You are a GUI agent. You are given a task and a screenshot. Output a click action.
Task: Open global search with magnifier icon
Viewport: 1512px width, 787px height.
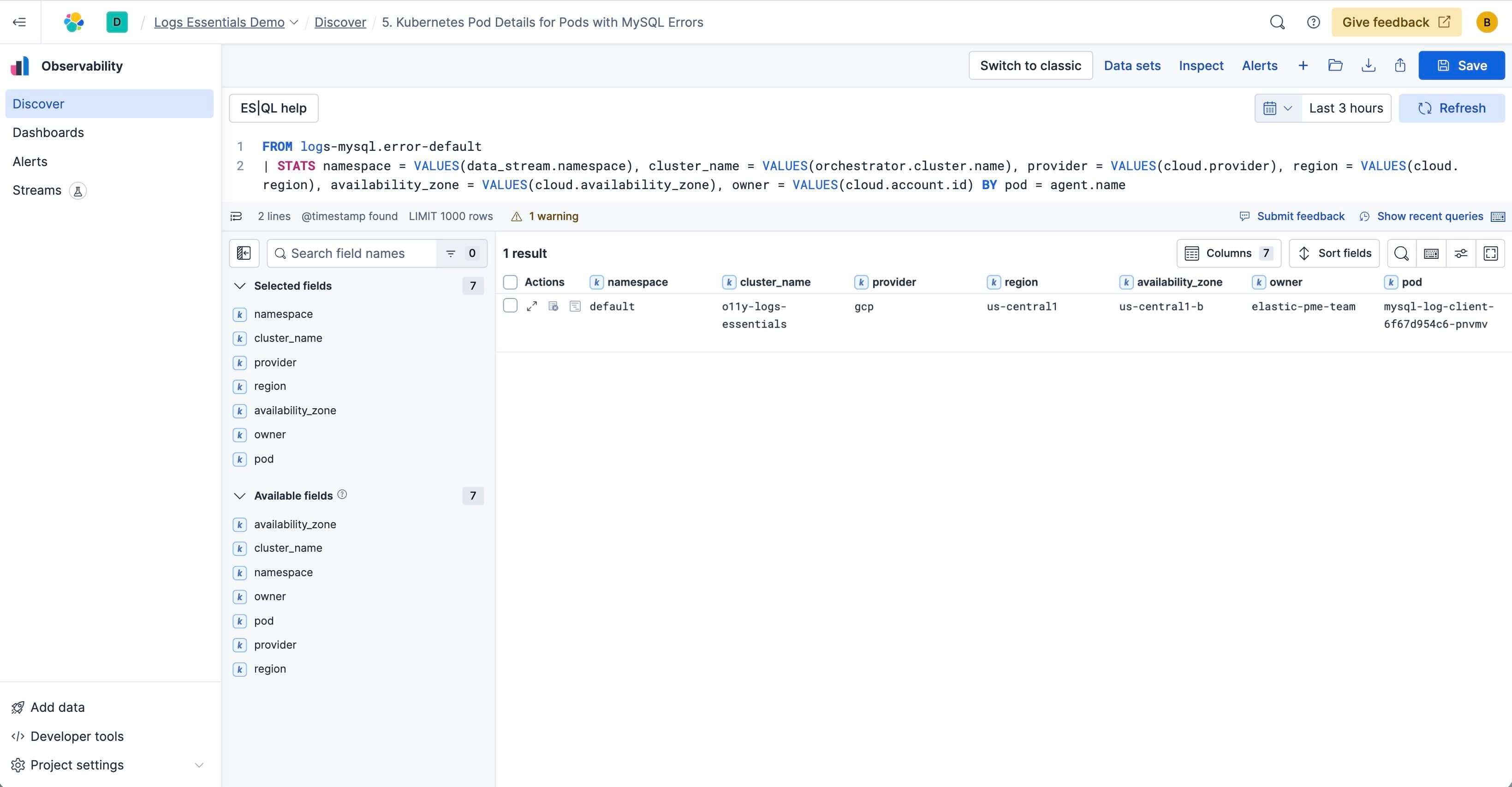click(x=1277, y=22)
